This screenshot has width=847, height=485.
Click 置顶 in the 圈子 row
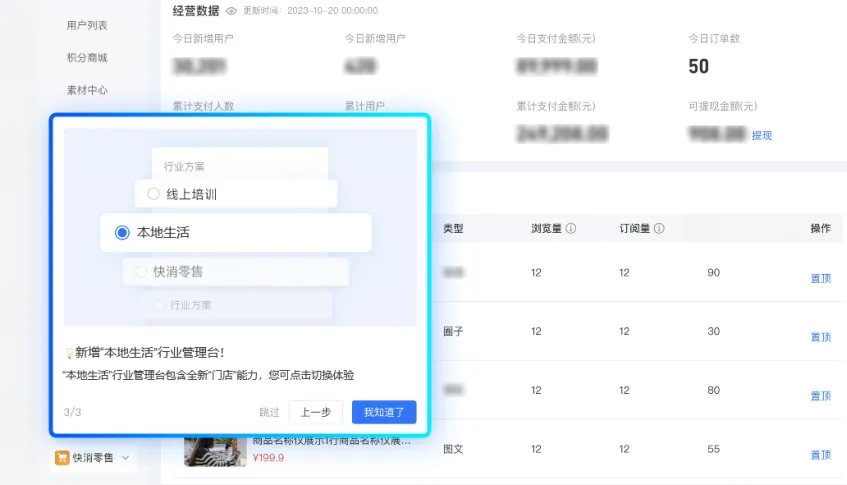tap(821, 338)
